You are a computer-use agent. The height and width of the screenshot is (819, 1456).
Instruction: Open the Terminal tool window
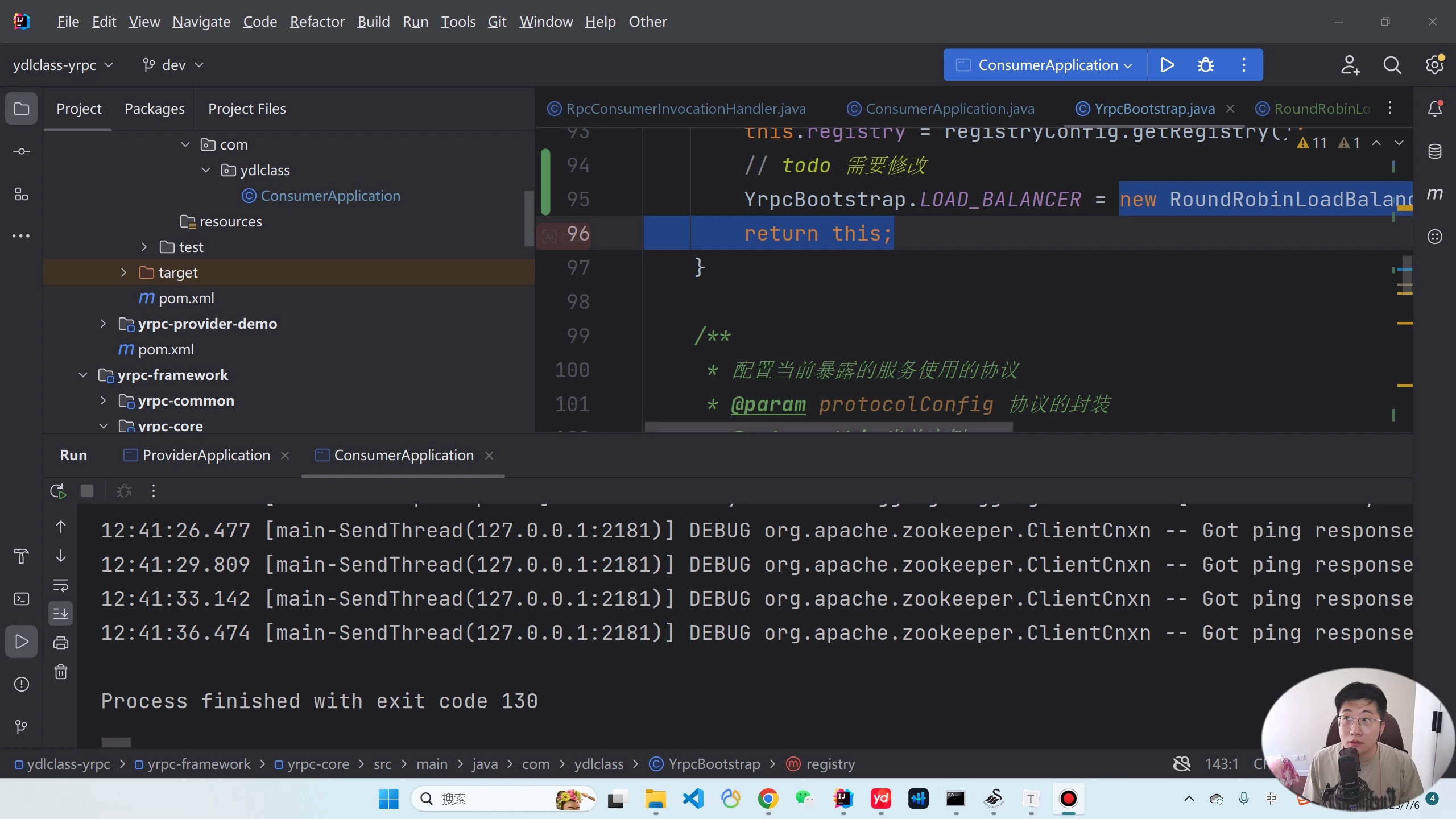tap(22, 599)
